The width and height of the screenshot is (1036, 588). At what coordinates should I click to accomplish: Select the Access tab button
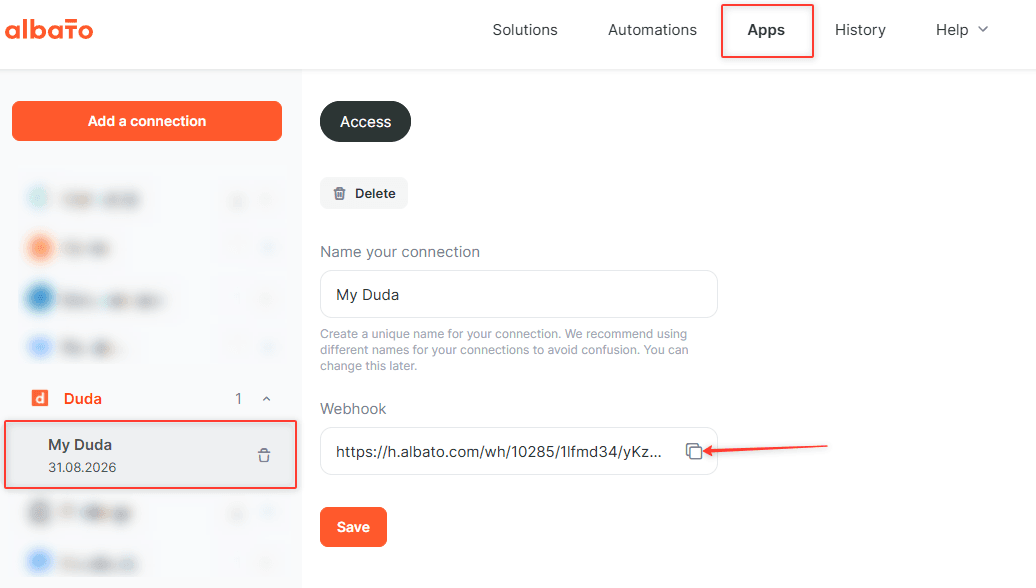pos(365,122)
